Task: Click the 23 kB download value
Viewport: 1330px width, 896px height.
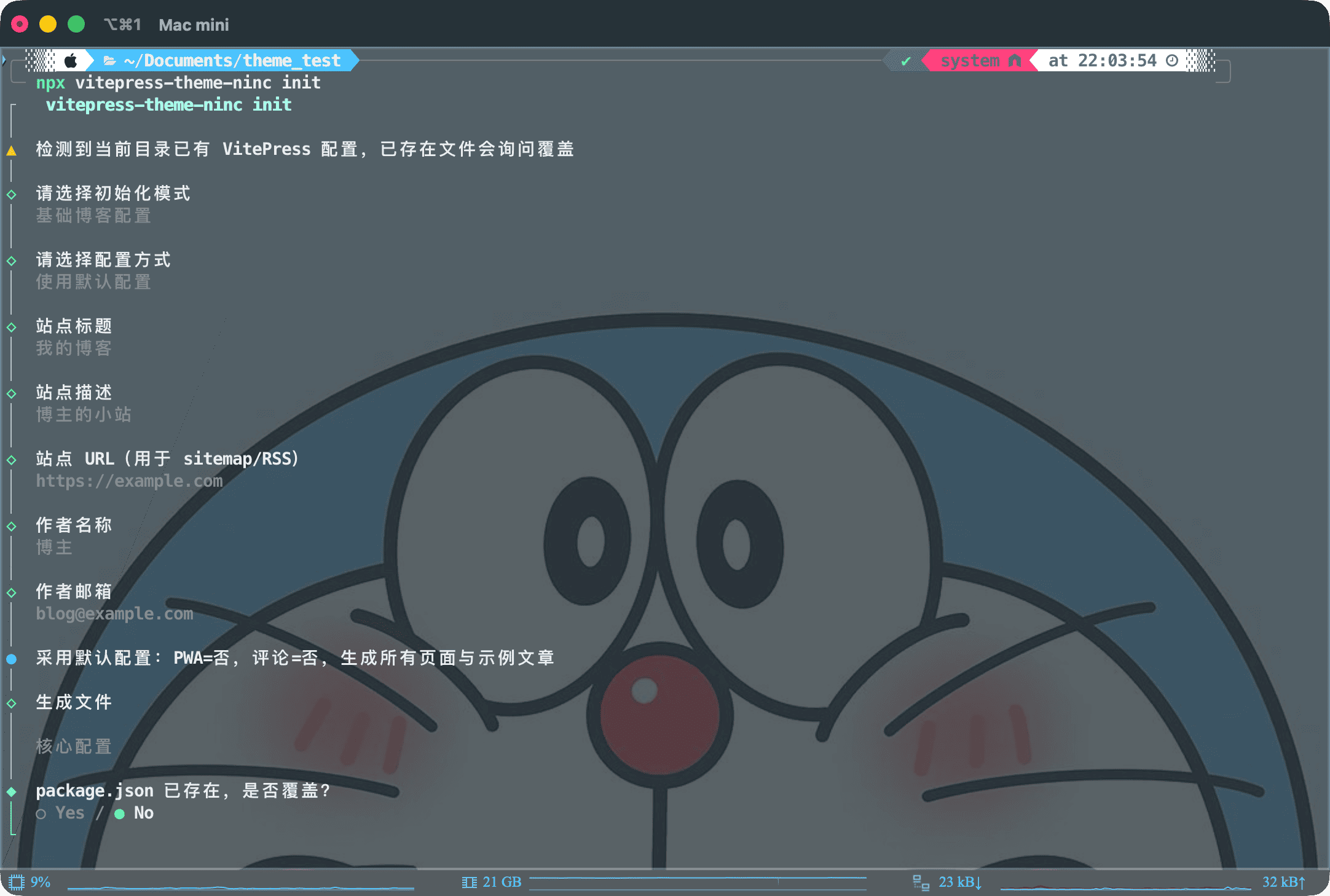Action: coord(960,882)
